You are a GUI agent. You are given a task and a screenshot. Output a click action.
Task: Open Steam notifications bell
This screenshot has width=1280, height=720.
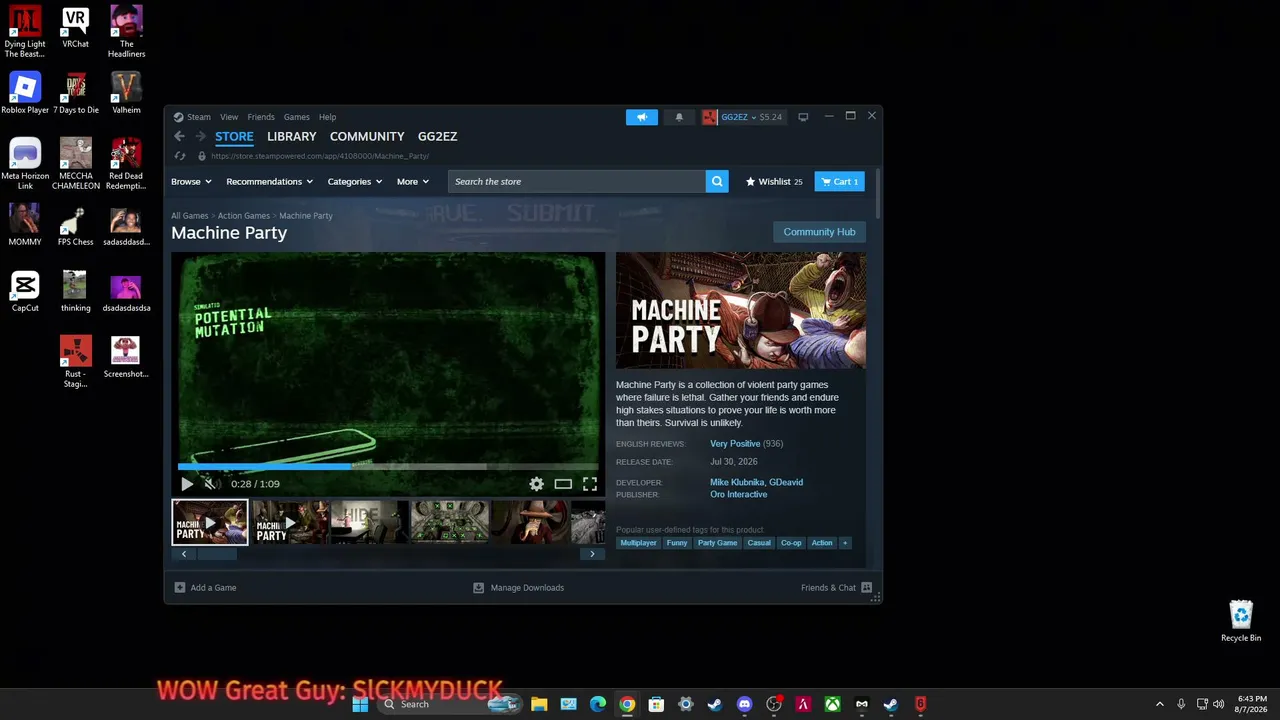(680, 117)
